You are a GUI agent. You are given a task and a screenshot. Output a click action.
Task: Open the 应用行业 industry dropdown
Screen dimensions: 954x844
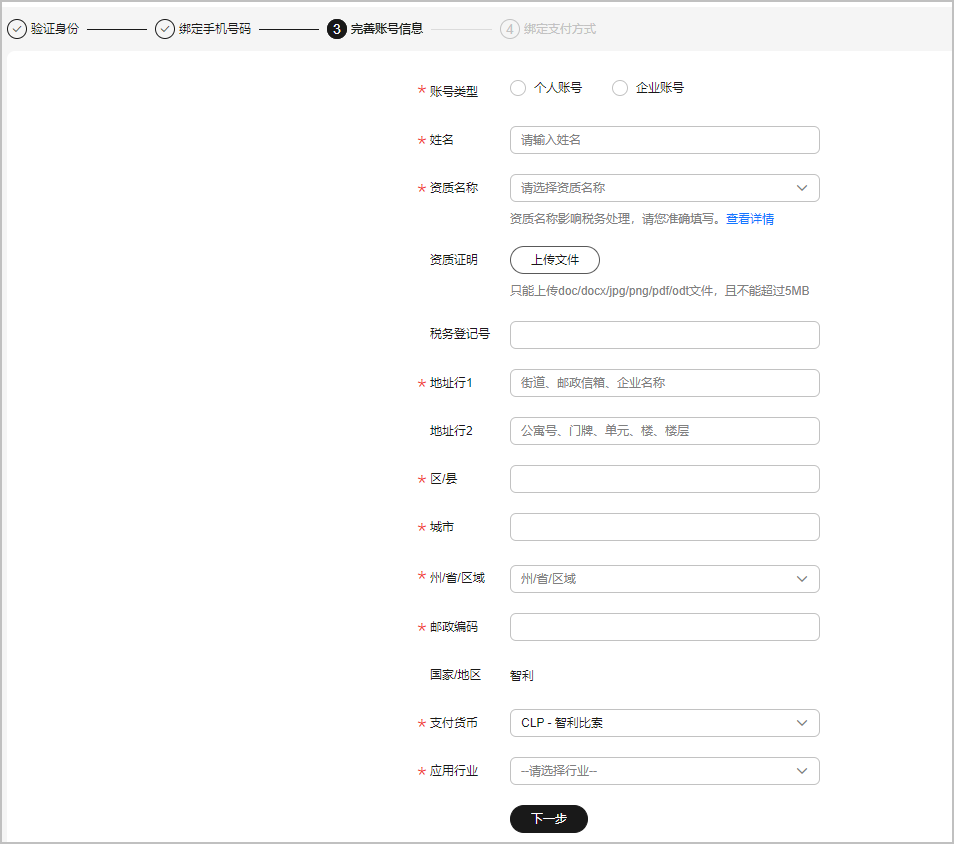pos(664,771)
